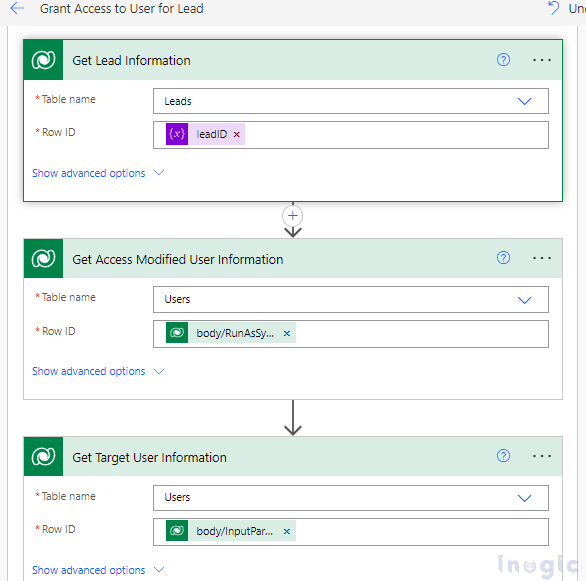Open the Get Lead Information ellipsis menu

coord(542,60)
